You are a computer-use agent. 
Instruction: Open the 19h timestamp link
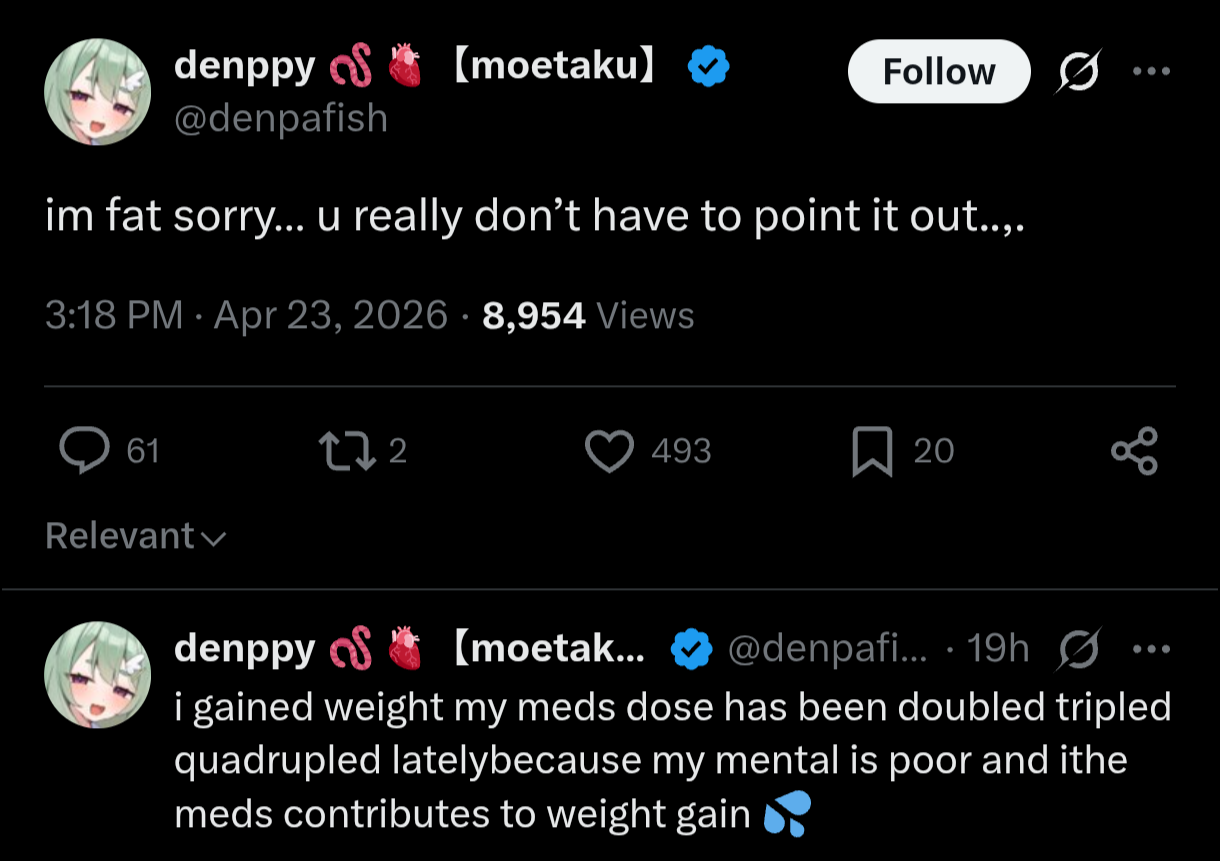tap(999, 649)
